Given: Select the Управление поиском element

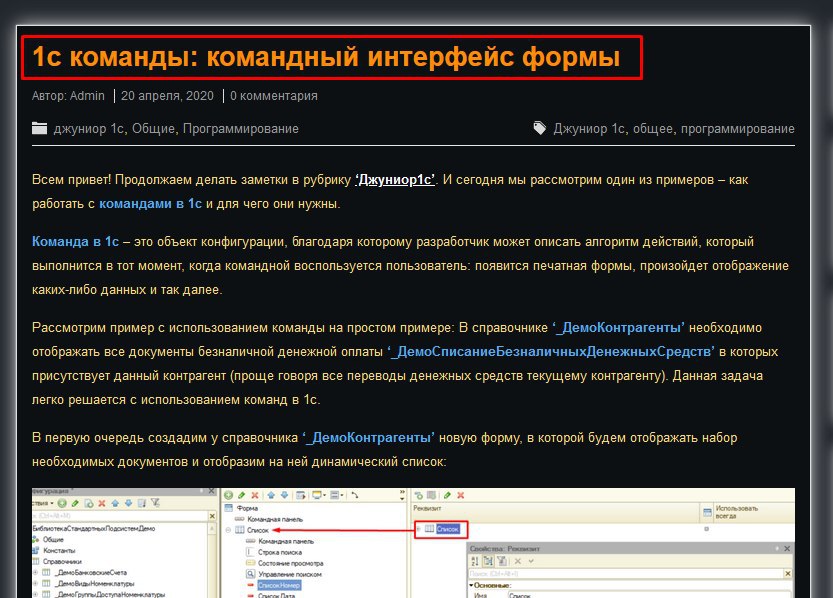Looking at the screenshot, I should [290, 574].
